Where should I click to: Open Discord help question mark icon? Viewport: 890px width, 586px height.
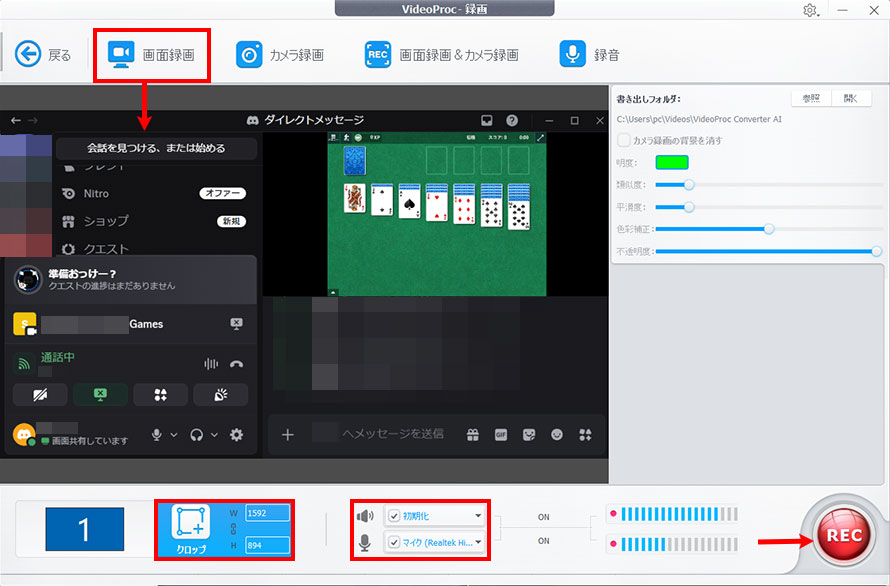(x=512, y=120)
